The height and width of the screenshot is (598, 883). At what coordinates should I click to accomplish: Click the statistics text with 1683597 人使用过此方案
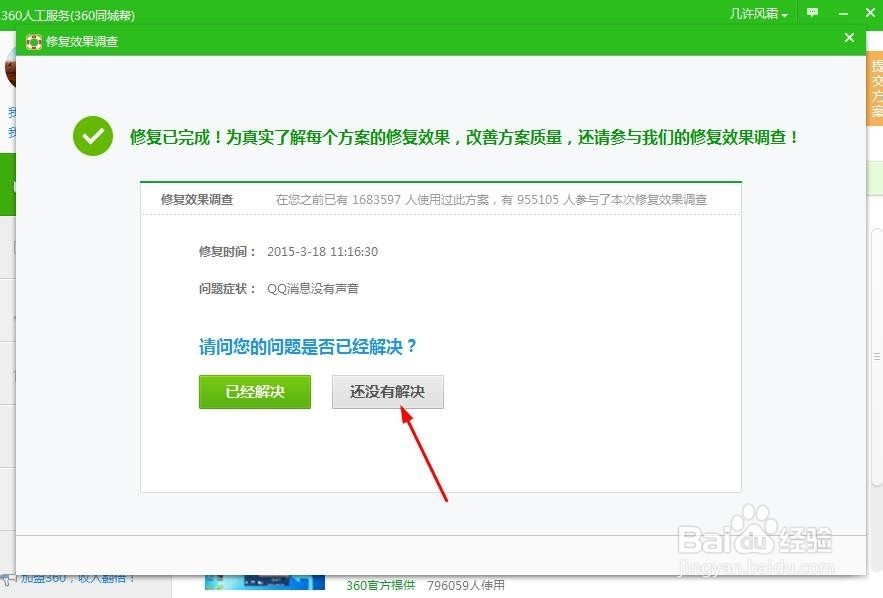tap(491, 199)
